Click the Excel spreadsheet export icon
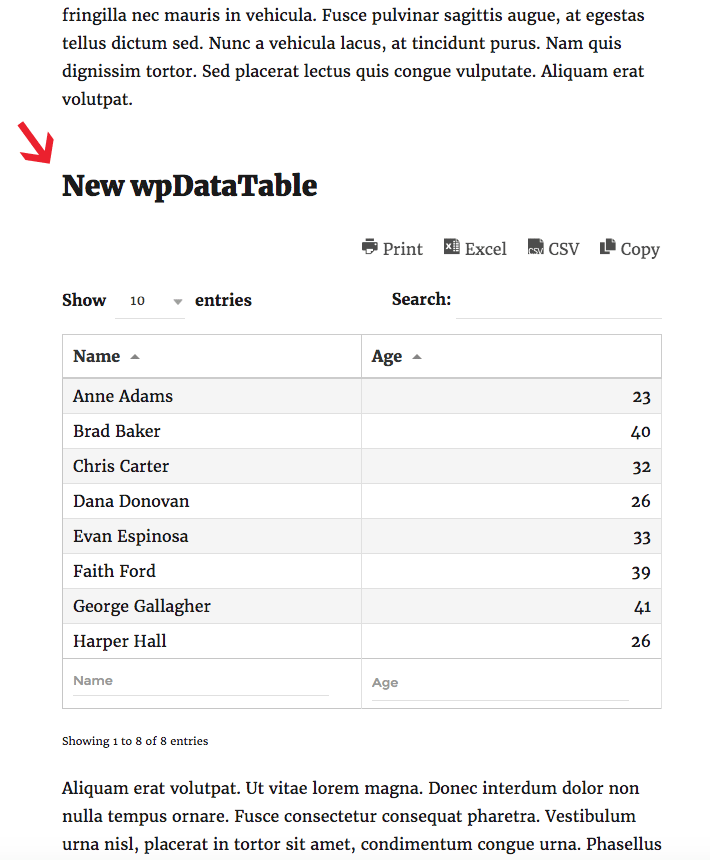 coord(452,247)
